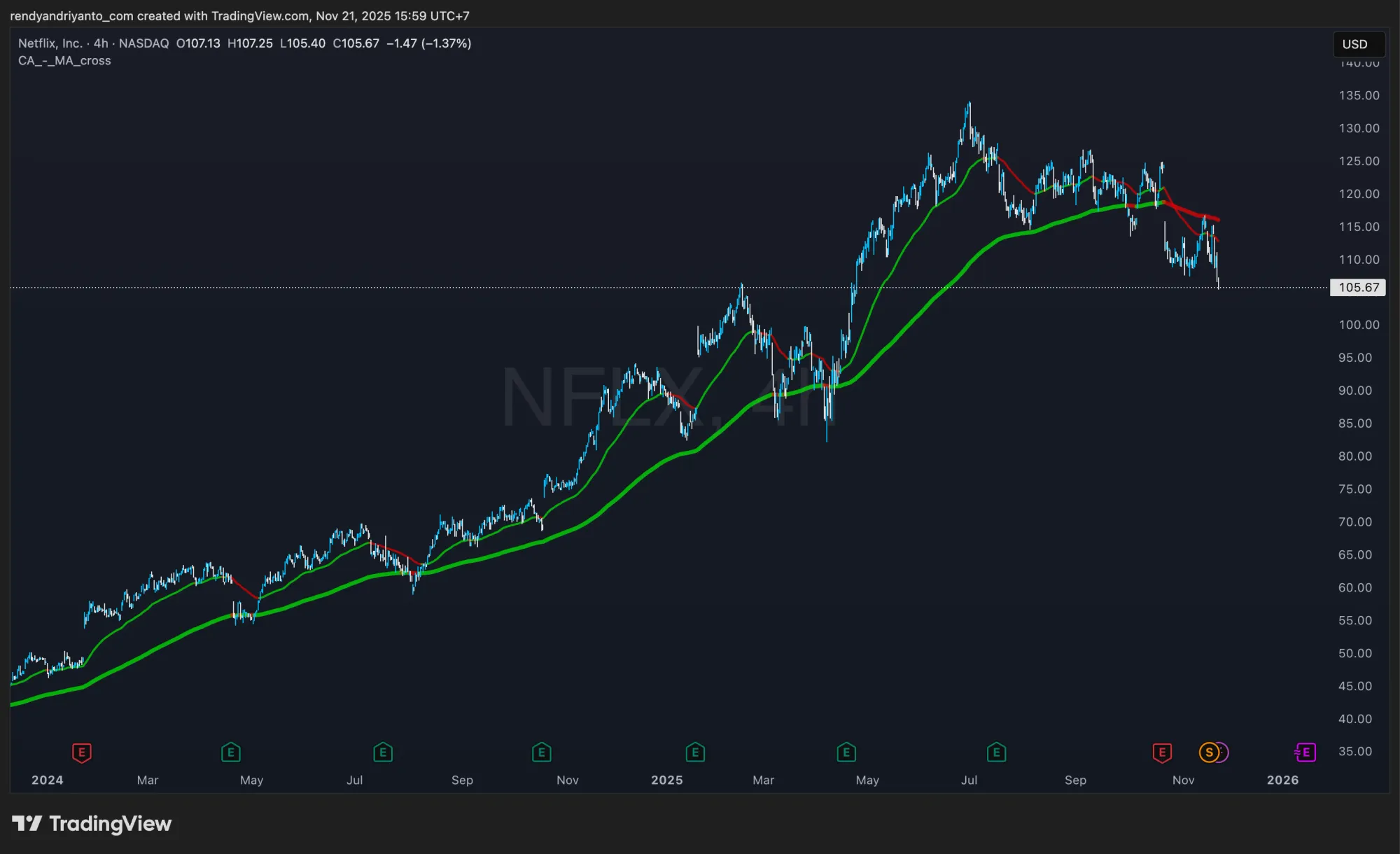Click the 2025 label on time axis
1400x854 pixels.
tap(666, 780)
